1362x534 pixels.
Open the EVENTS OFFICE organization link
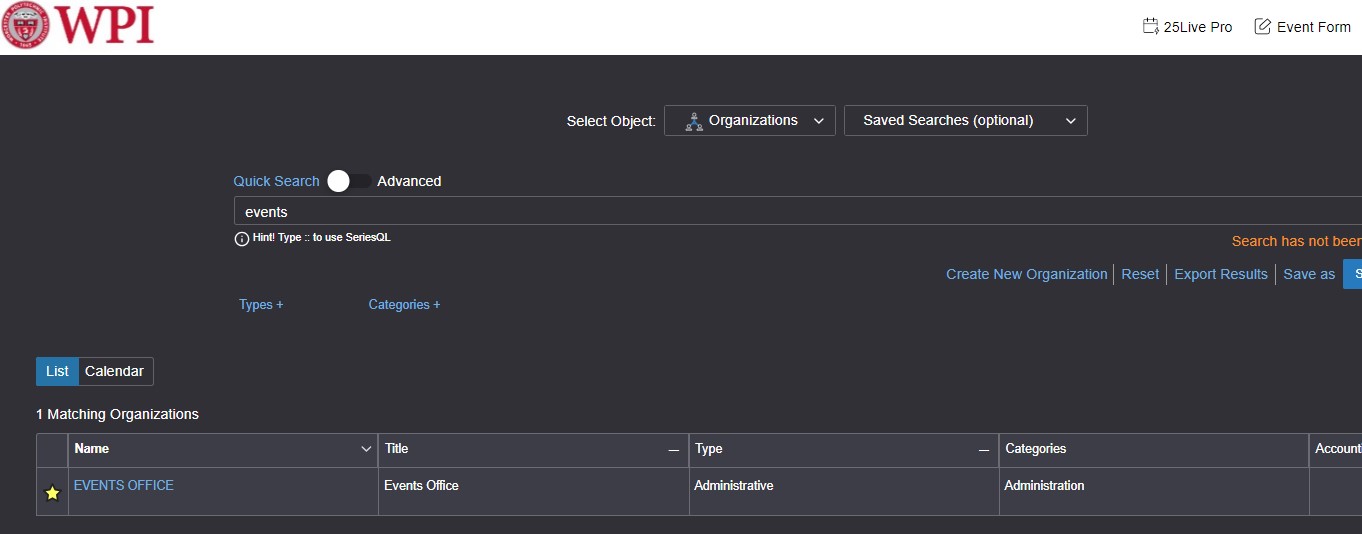point(124,486)
